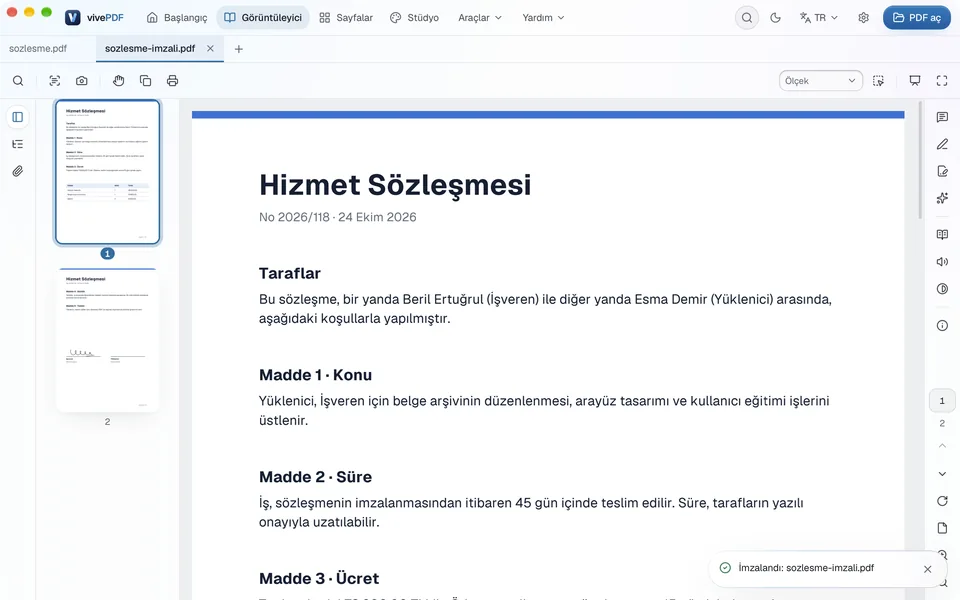The height and width of the screenshot is (600, 960).
Task: Click the Madde 2 · Süre heading
Action: 315,476
